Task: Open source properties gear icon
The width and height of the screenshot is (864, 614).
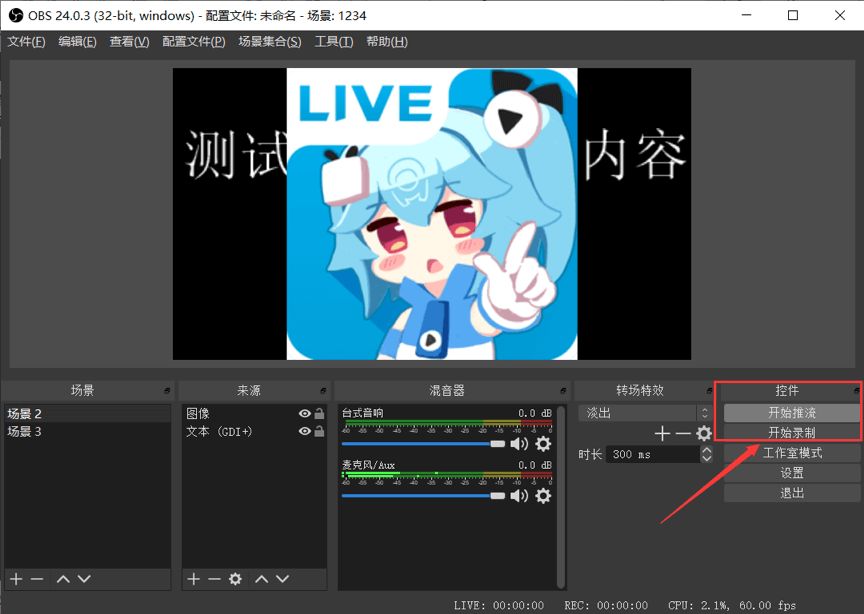Action: 235,579
